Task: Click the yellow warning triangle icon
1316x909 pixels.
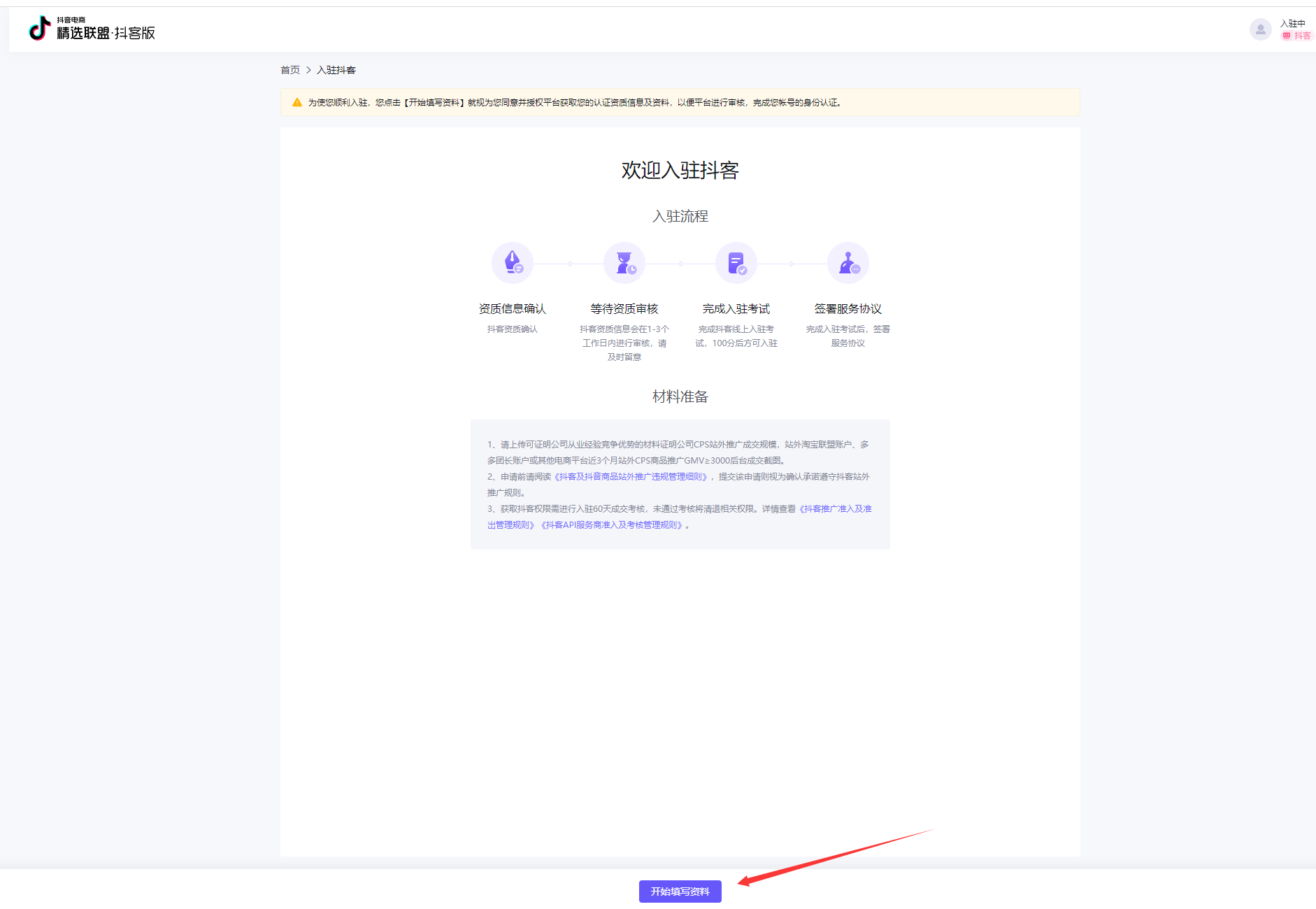Action: point(297,102)
